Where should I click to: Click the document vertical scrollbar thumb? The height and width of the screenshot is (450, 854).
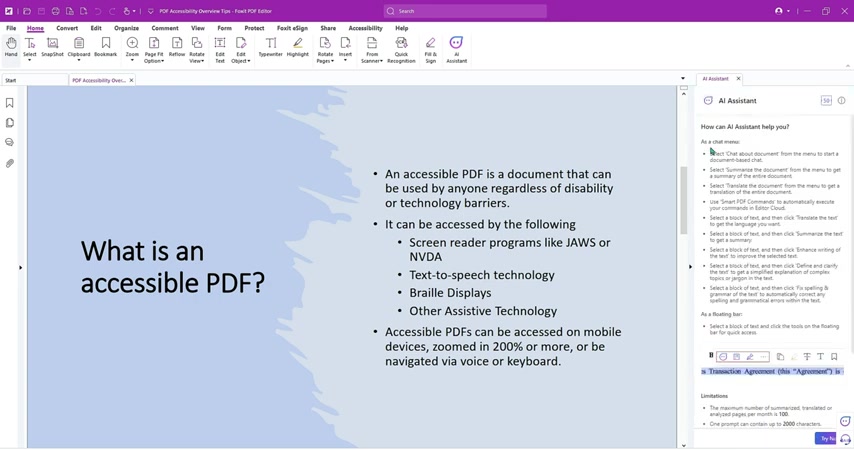[x=684, y=200]
